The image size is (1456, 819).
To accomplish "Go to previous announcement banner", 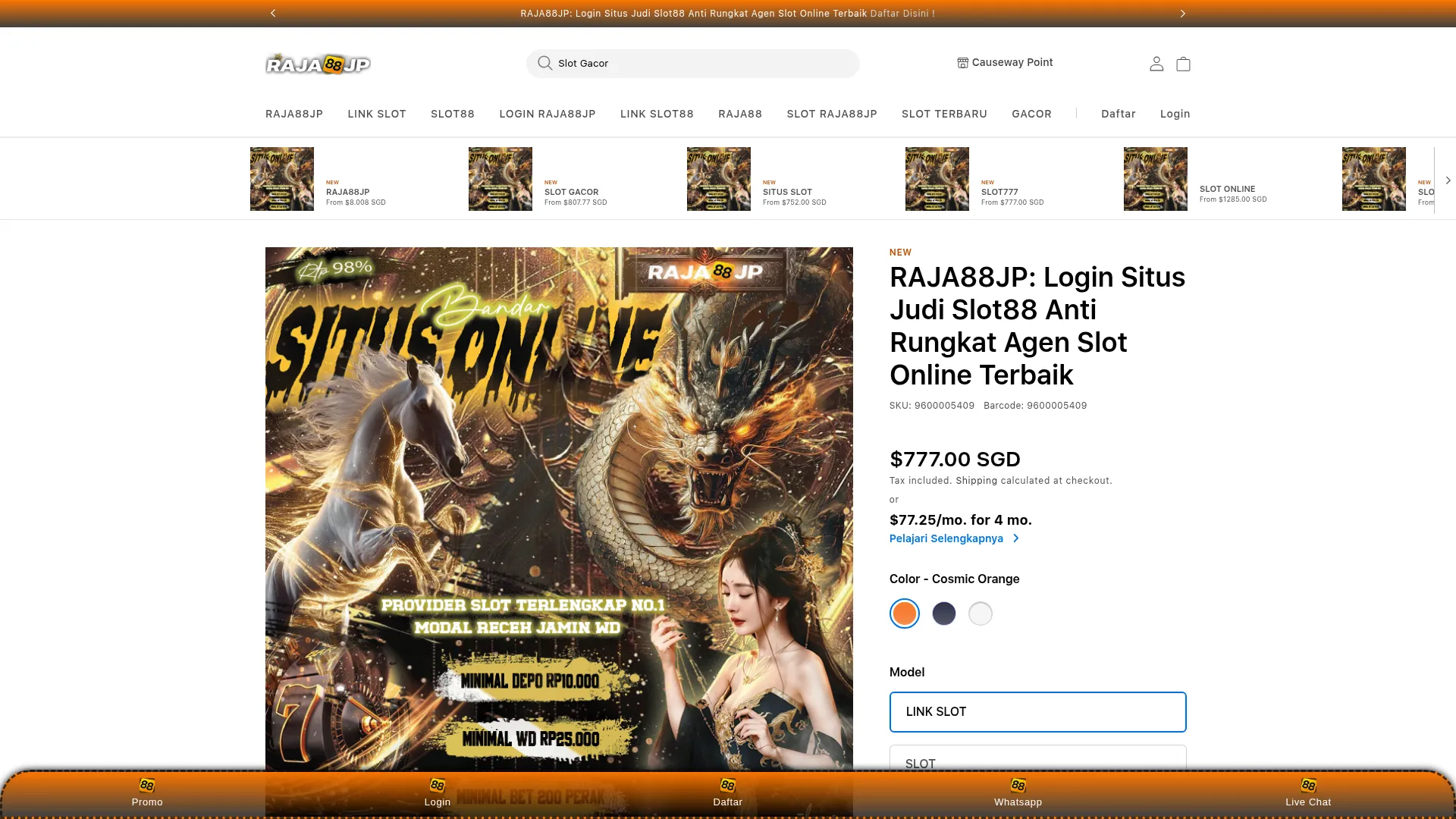I will click(x=273, y=13).
